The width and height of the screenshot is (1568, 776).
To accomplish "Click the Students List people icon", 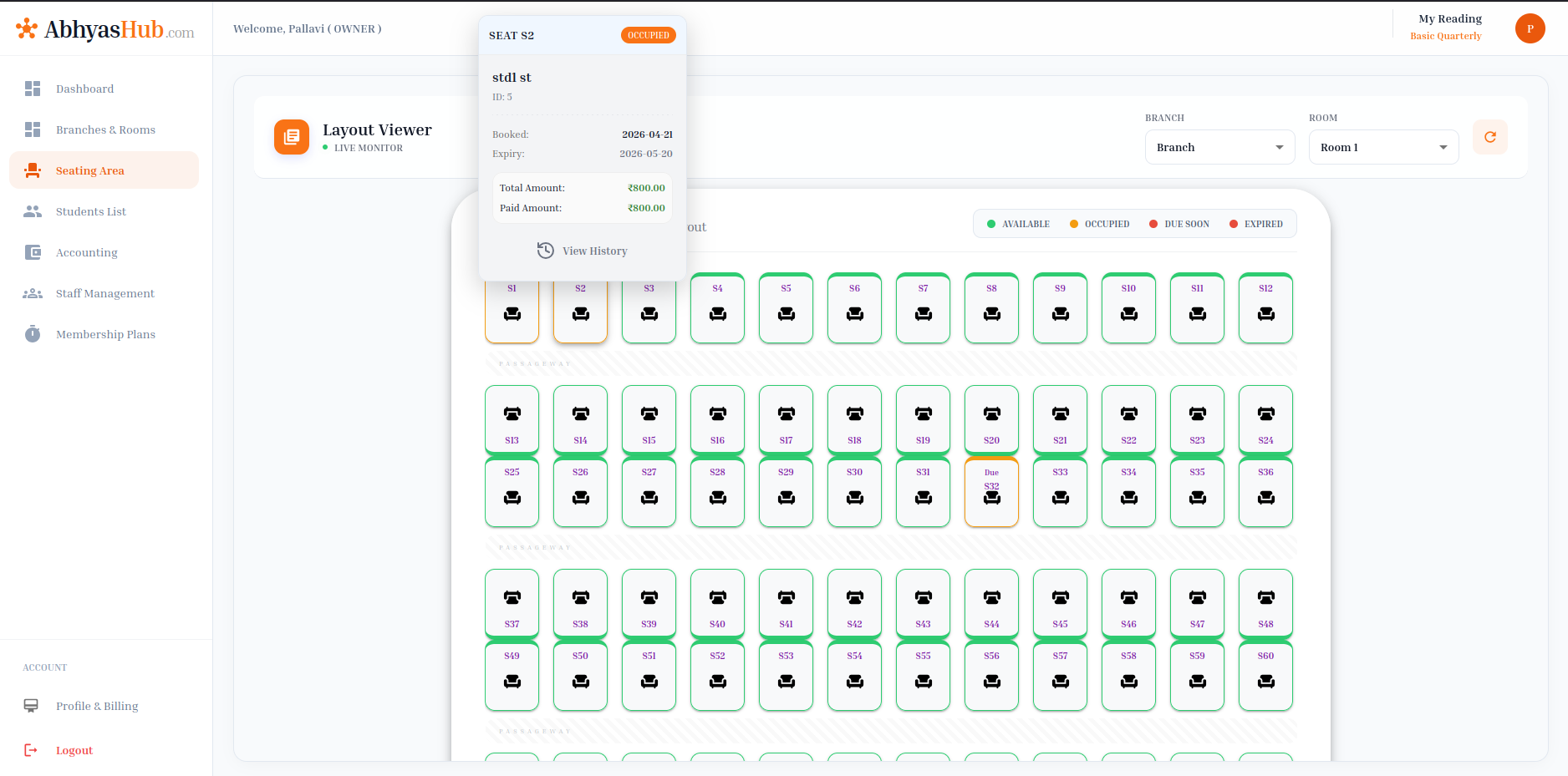I will click(x=33, y=211).
